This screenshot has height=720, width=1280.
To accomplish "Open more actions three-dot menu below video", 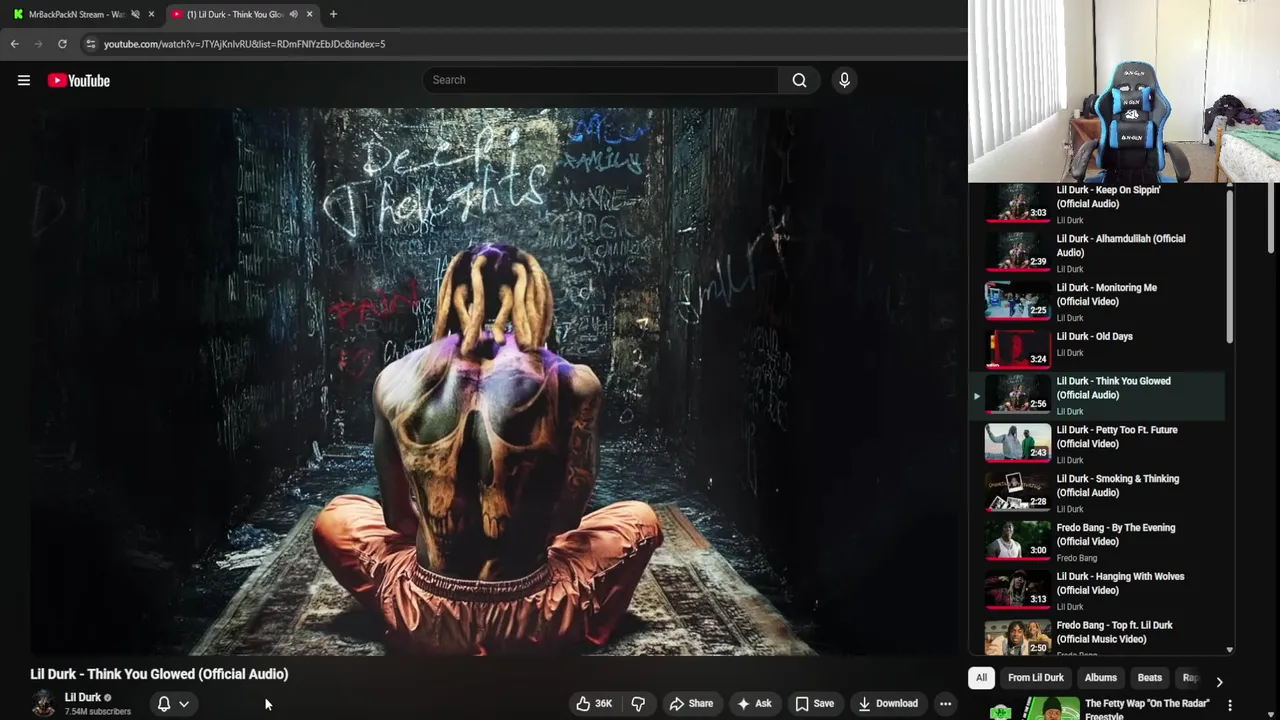I will 945,704.
